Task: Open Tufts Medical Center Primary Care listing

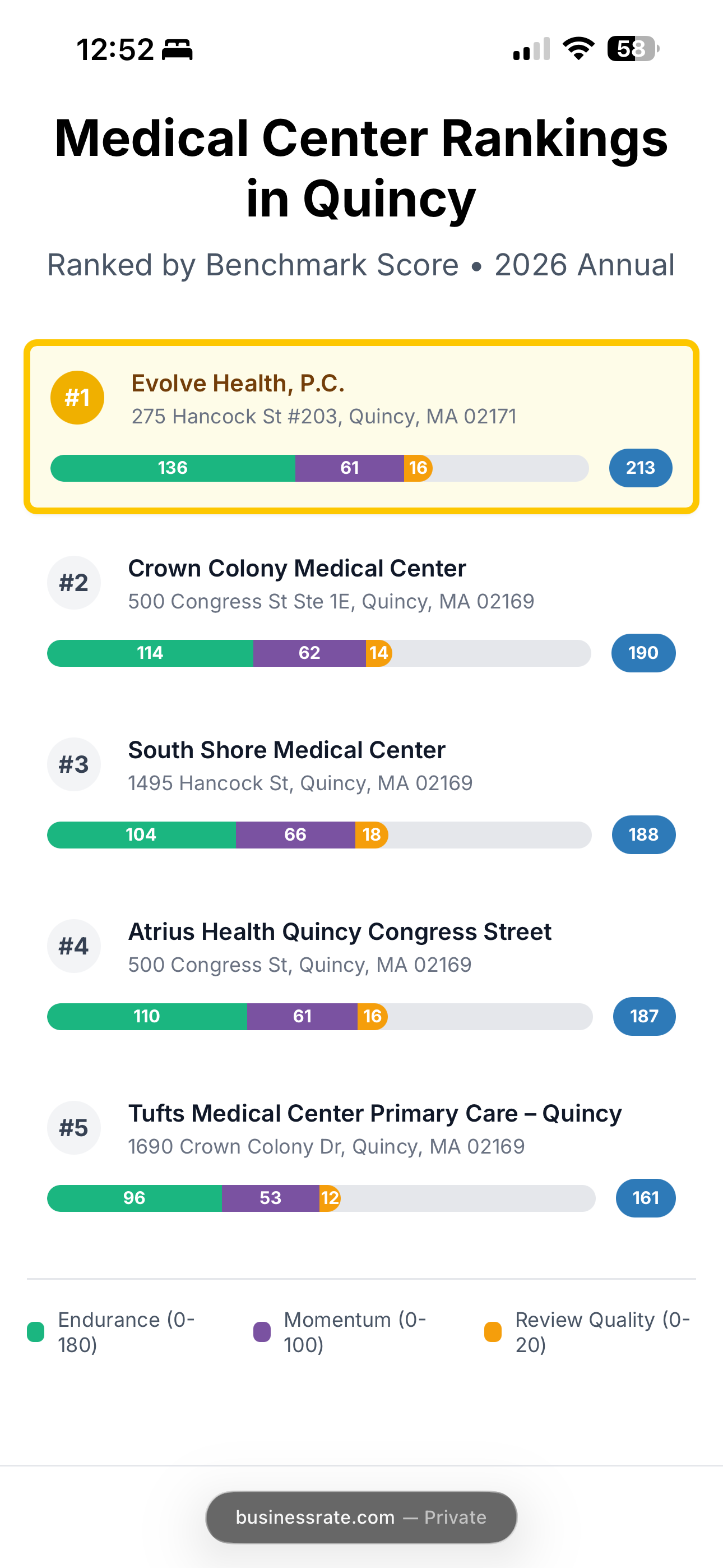Action: (x=375, y=1113)
